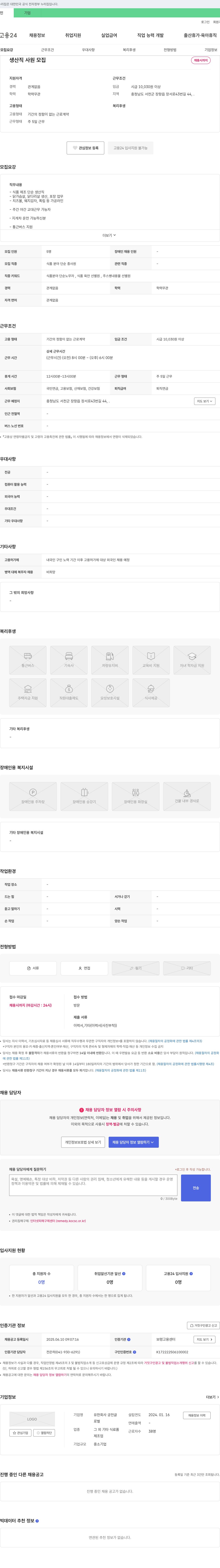This screenshot has height=1568, width=220.
Task: Select the 면접 screening method box
Action: (85, 968)
